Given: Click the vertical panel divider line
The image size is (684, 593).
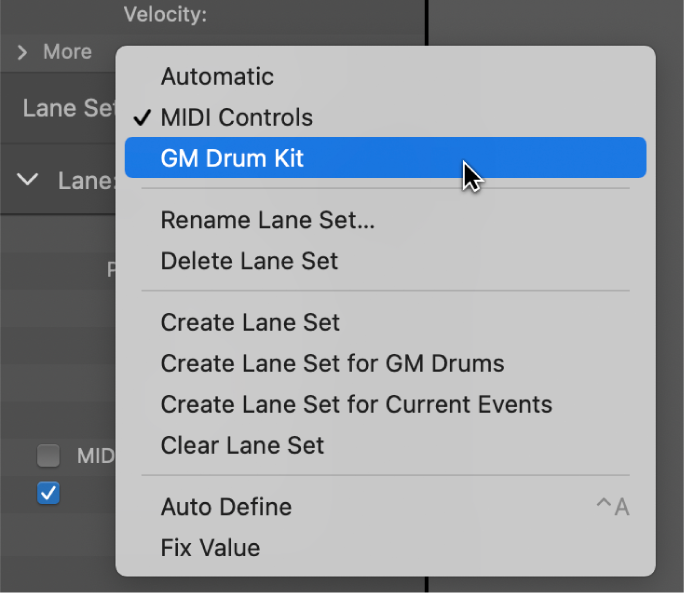Looking at the screenshot, I should pos(426,22).
